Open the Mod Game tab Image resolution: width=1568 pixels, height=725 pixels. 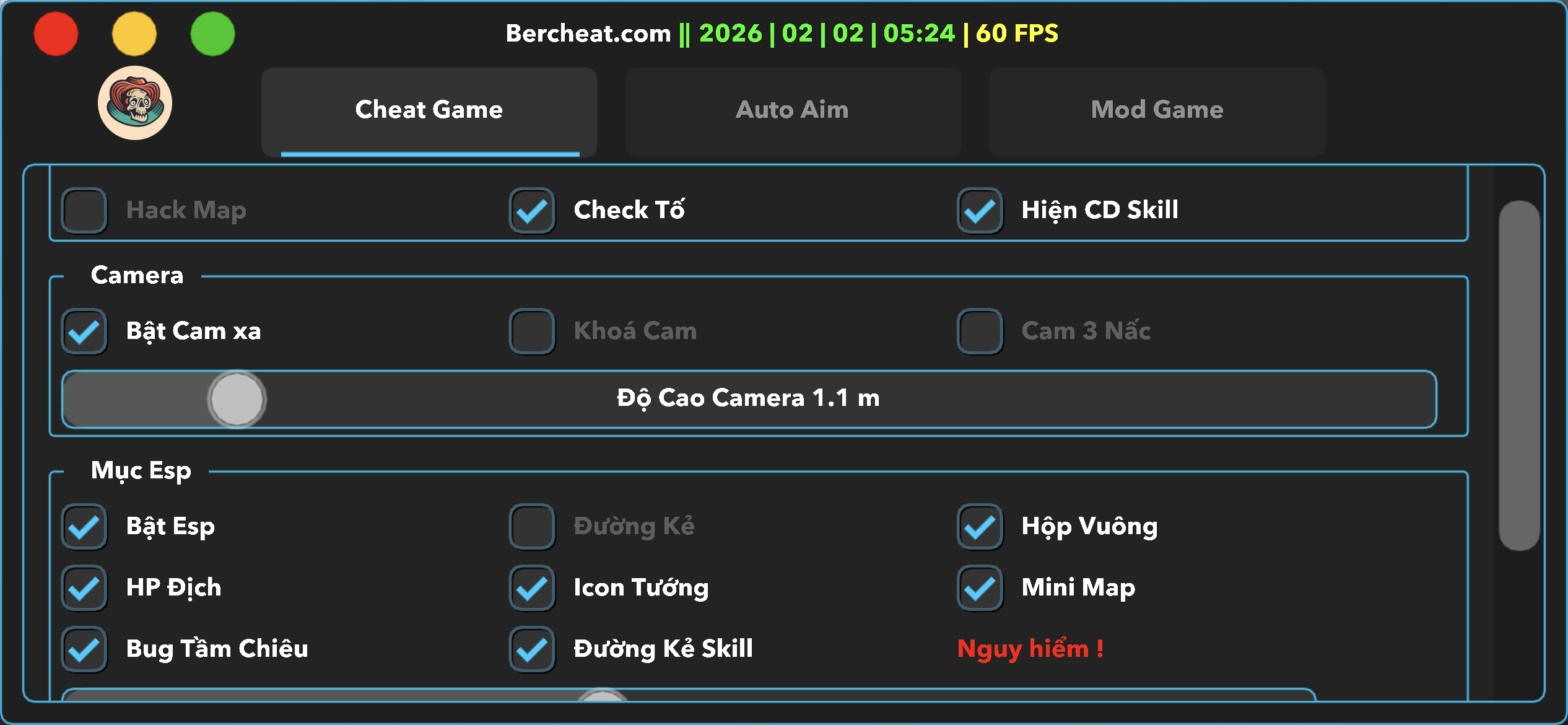coord(1157,110)
